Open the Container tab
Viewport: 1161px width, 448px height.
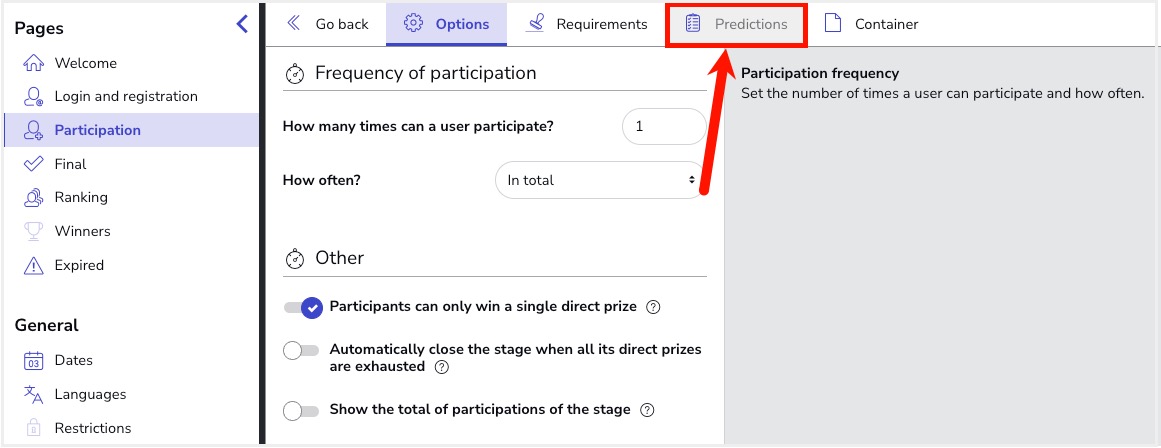(x=871, y=24)
